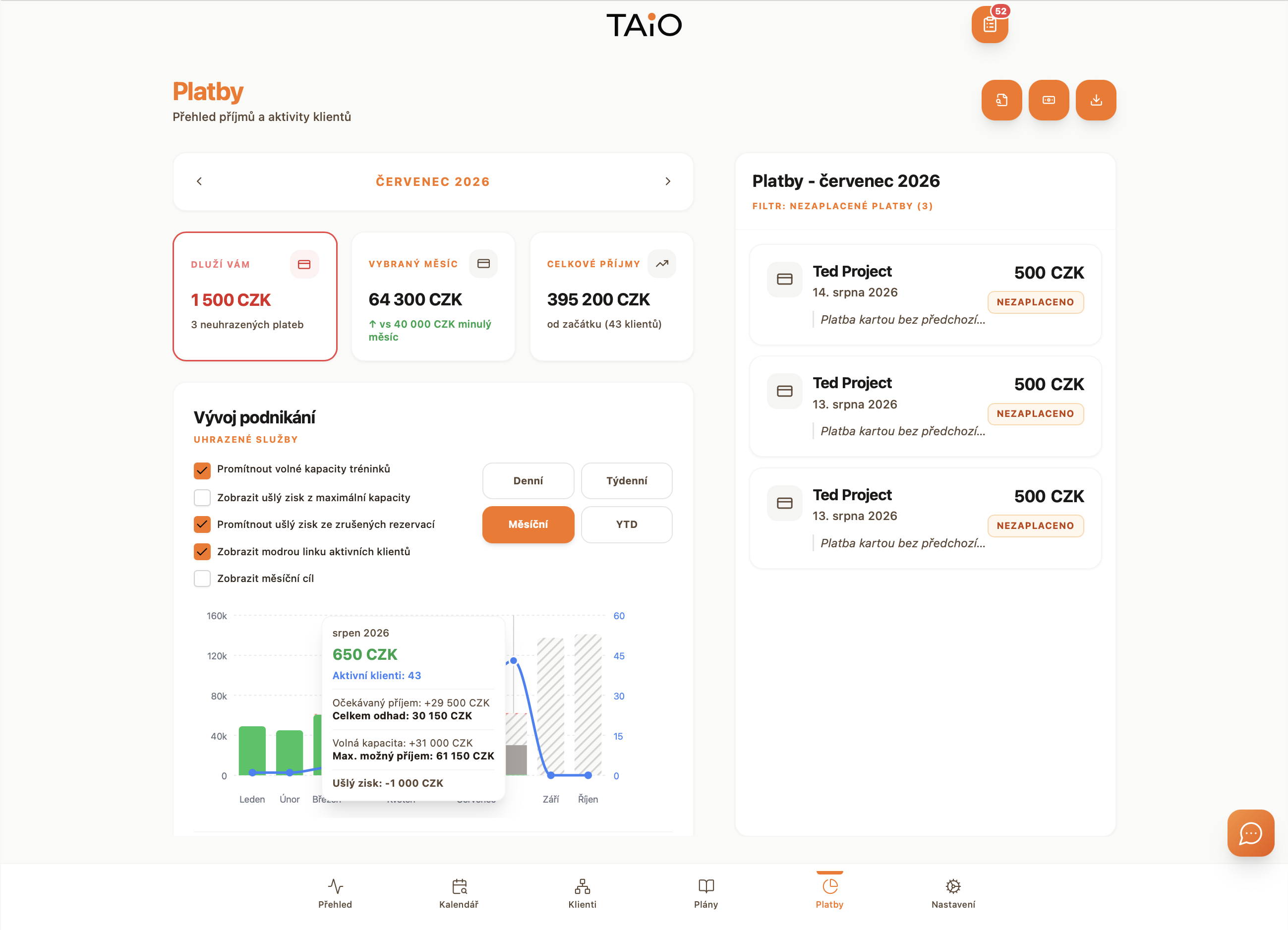
Task: Open Klienti in the bottom navigation
Action: 582,894
